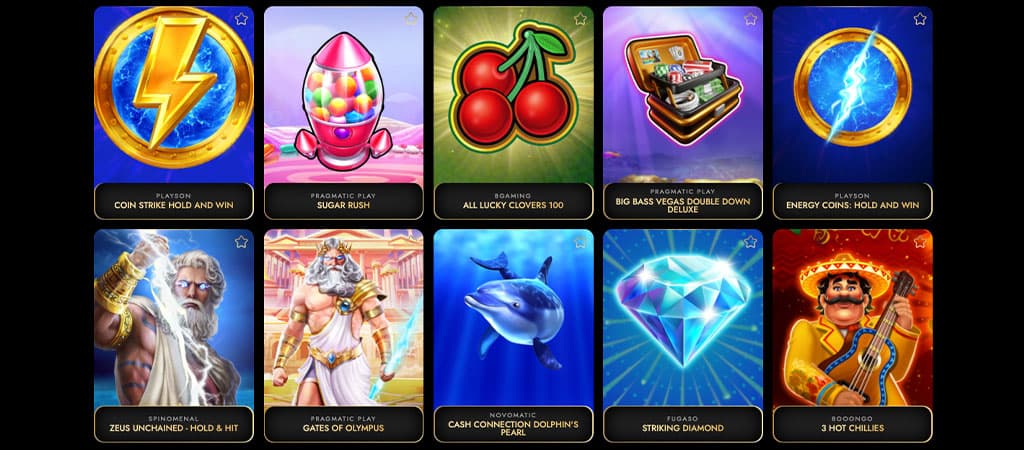Favorite Zeus Unchained with its star icon

pyautogui.click(x=241, y=242)
